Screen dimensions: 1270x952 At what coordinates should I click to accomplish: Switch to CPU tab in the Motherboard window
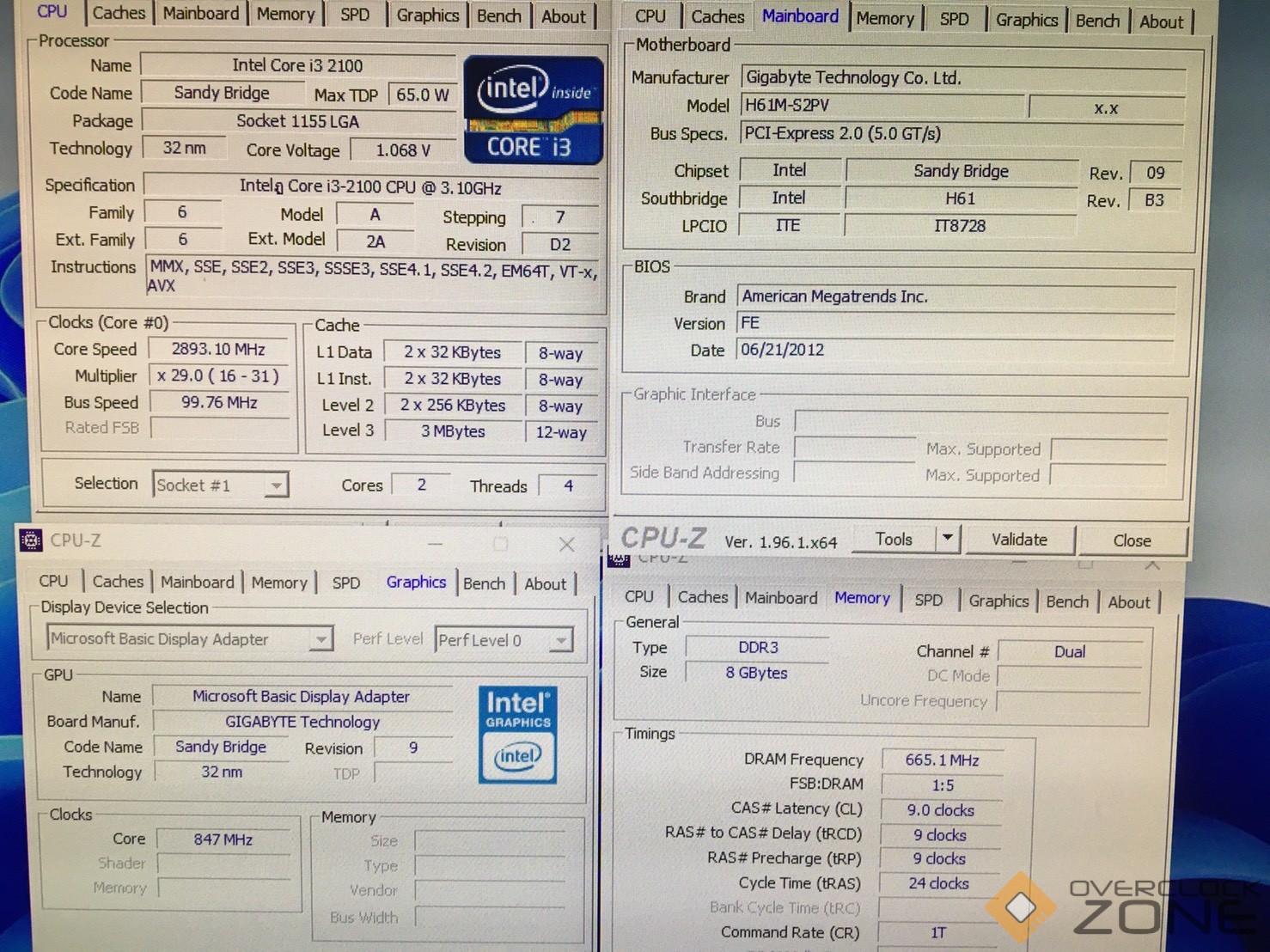coord(650,16)
